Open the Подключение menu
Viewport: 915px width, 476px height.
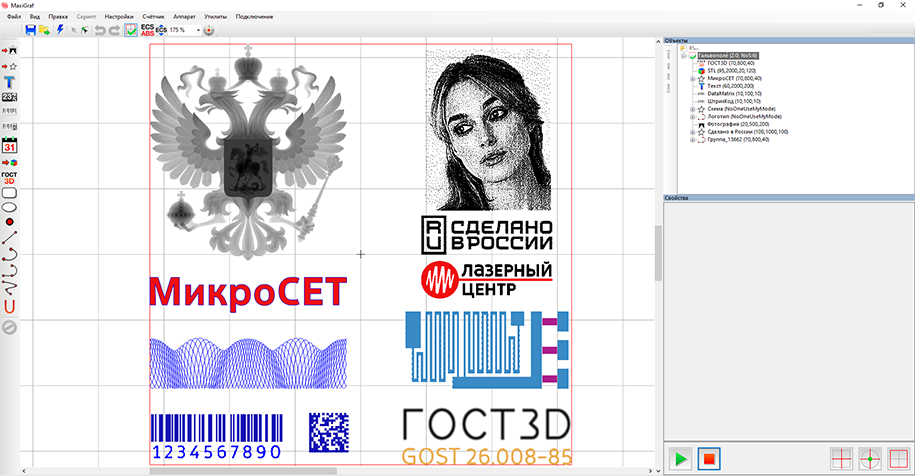click(254, 17)
